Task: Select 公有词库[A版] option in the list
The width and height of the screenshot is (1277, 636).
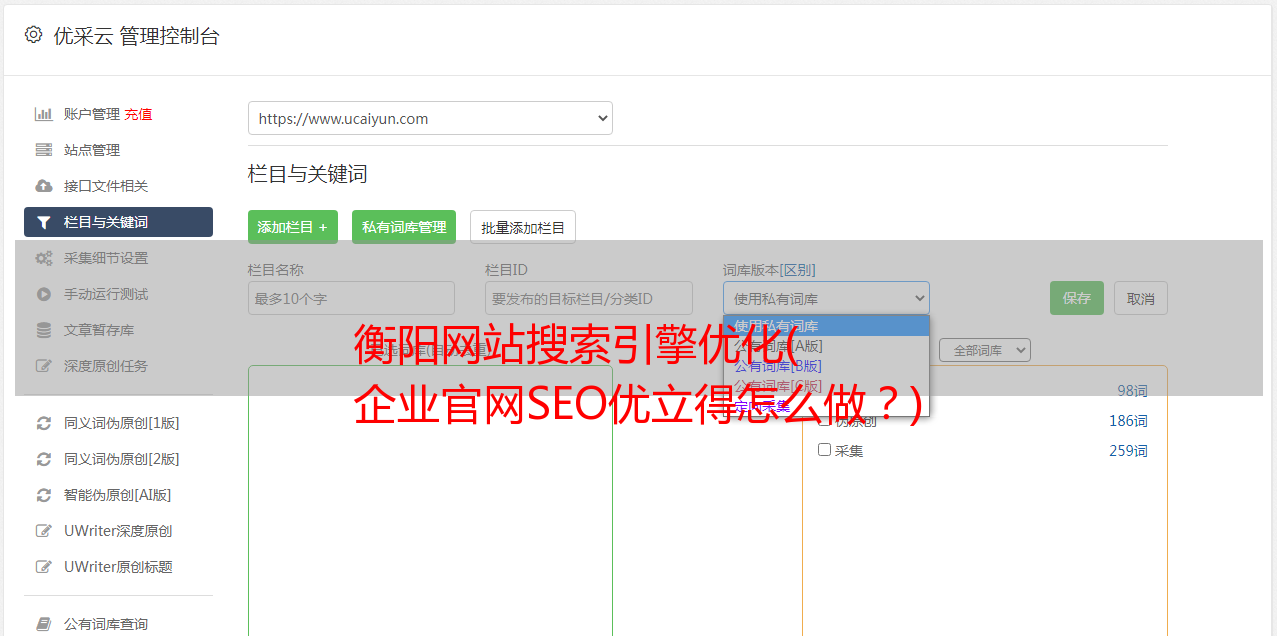Action: click(x=826, y=346)
